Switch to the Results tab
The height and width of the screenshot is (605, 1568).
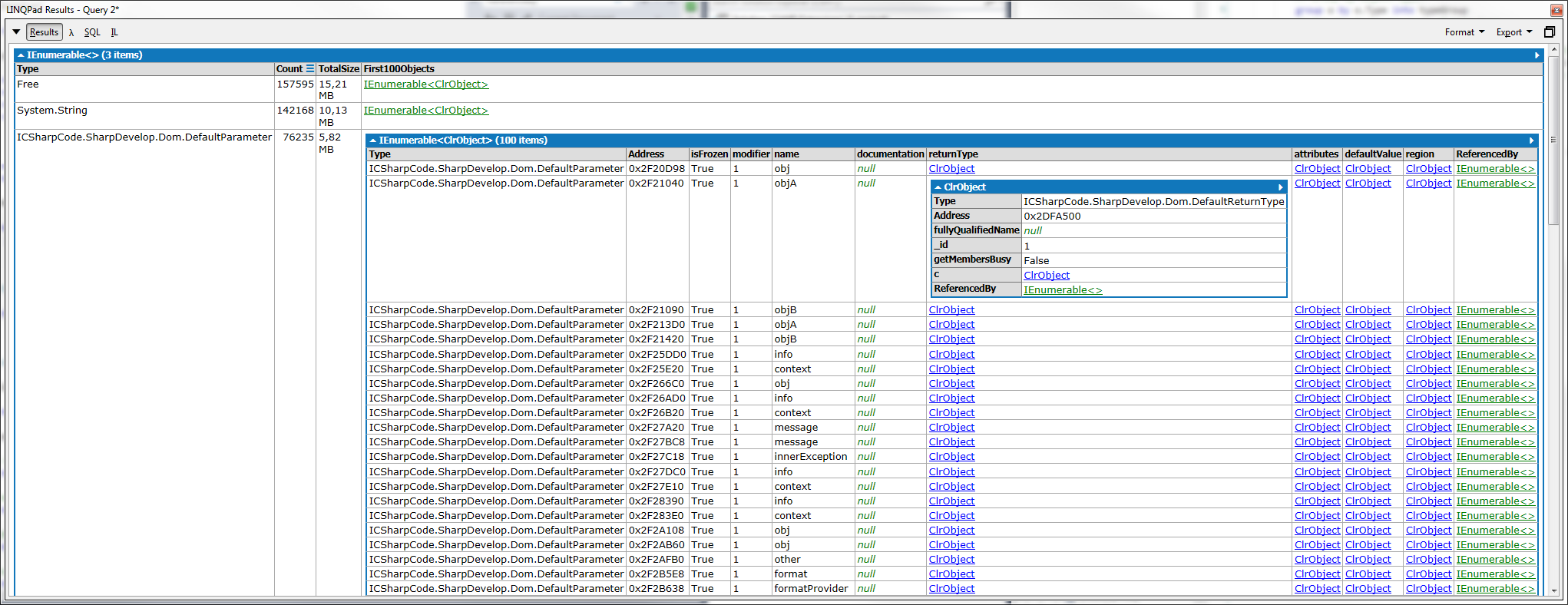[x=44, y=32]
